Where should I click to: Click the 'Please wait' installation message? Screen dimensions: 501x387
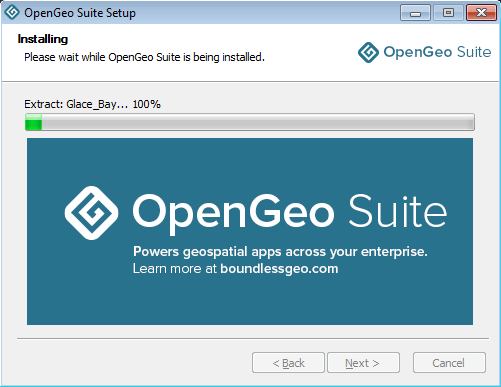144,57
